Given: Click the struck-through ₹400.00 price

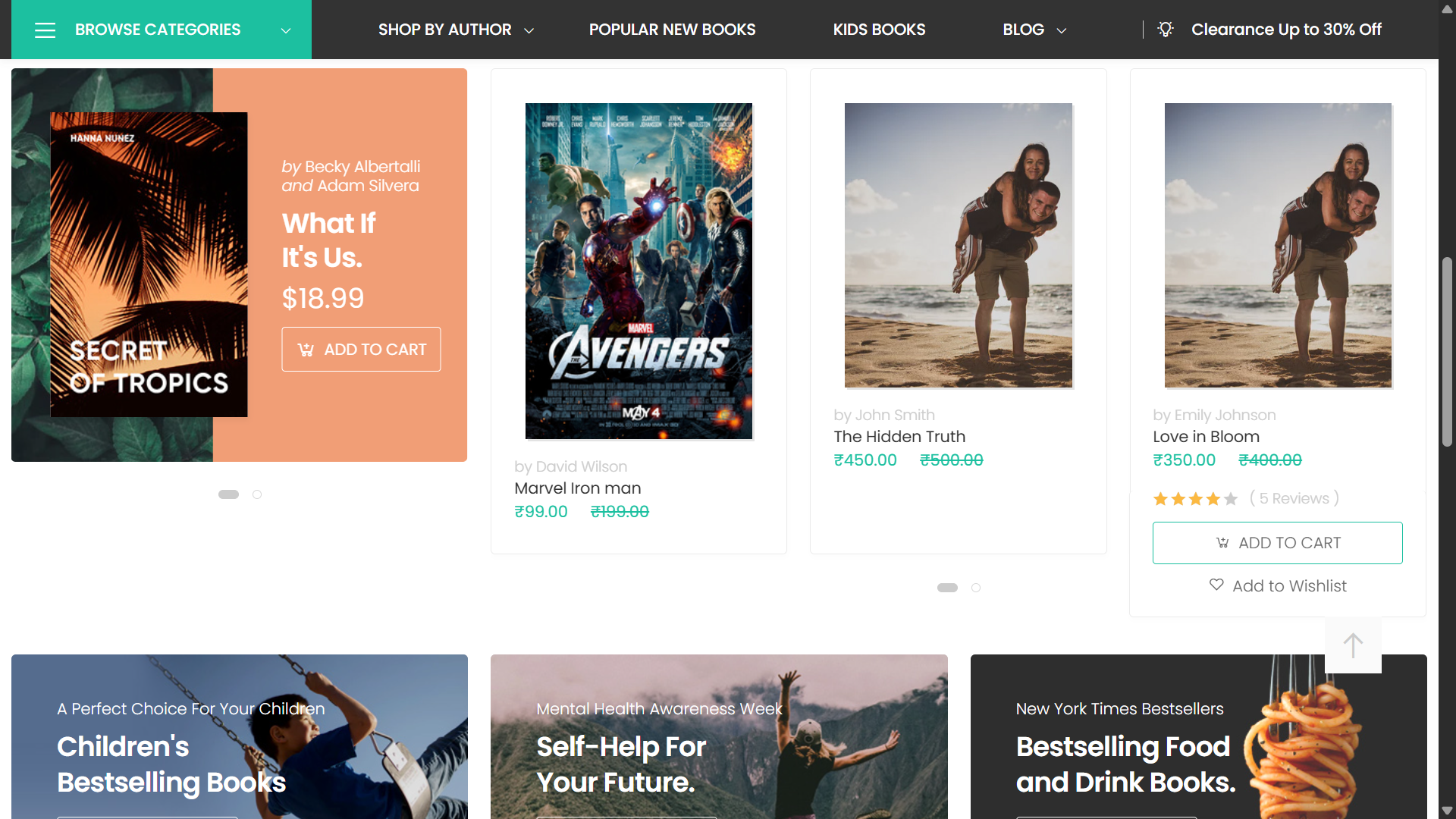Looking at the screenshot, I should 1270,460.
